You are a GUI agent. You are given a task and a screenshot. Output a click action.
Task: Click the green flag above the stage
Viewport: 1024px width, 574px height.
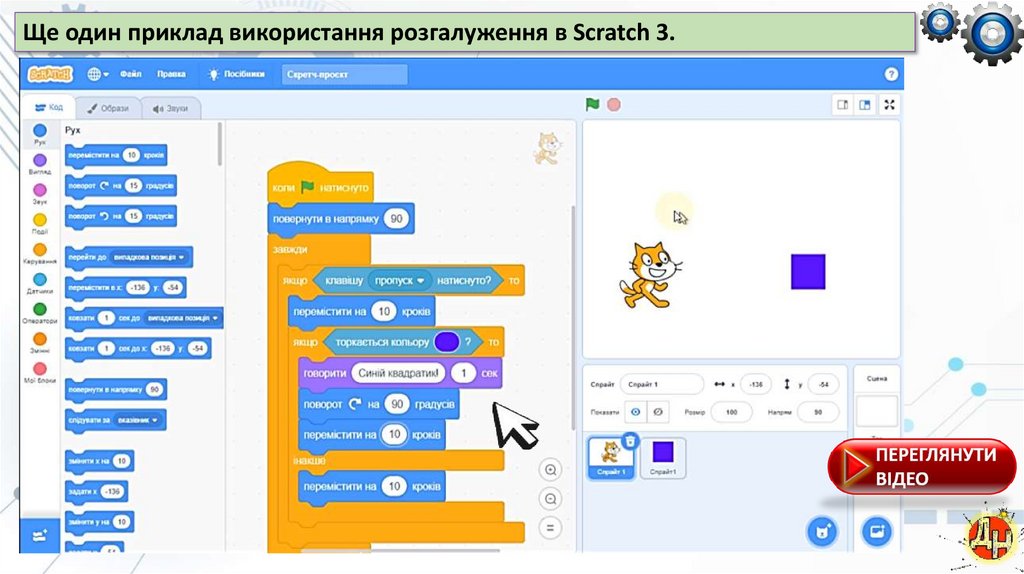coord(592,104)
